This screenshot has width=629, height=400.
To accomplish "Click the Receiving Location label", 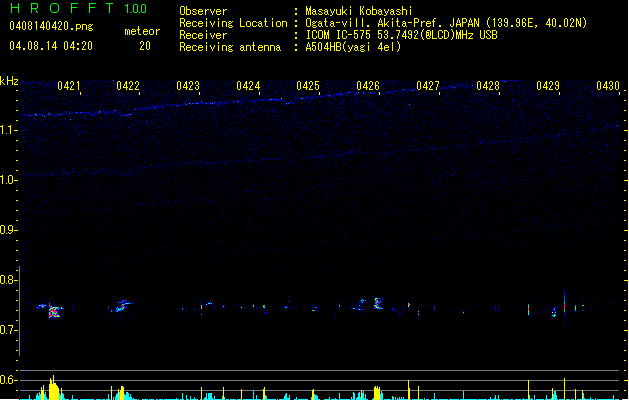I will (233, 23).
